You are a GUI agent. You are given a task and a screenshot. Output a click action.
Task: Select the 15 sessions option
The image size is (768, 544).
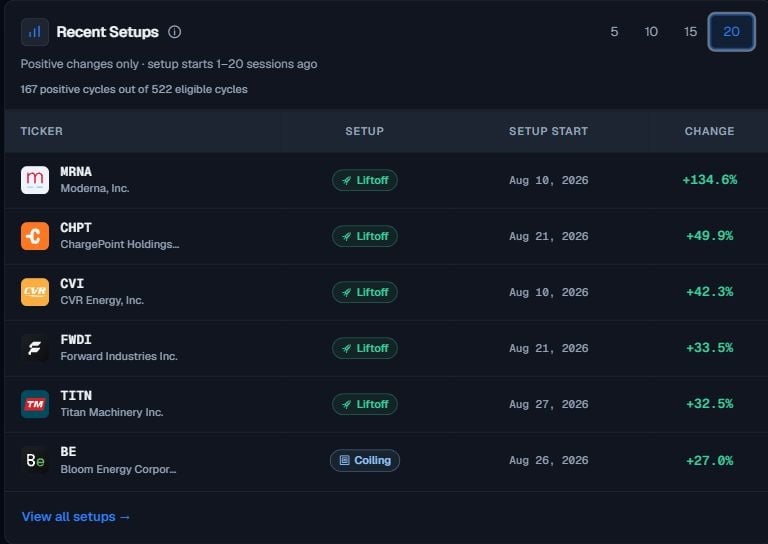[691, 32]
